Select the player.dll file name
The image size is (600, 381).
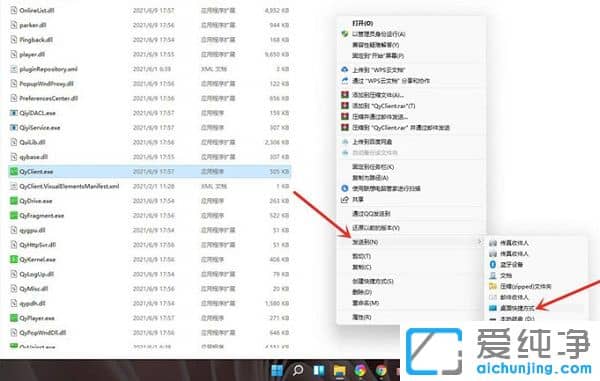(x=32, y=55)
